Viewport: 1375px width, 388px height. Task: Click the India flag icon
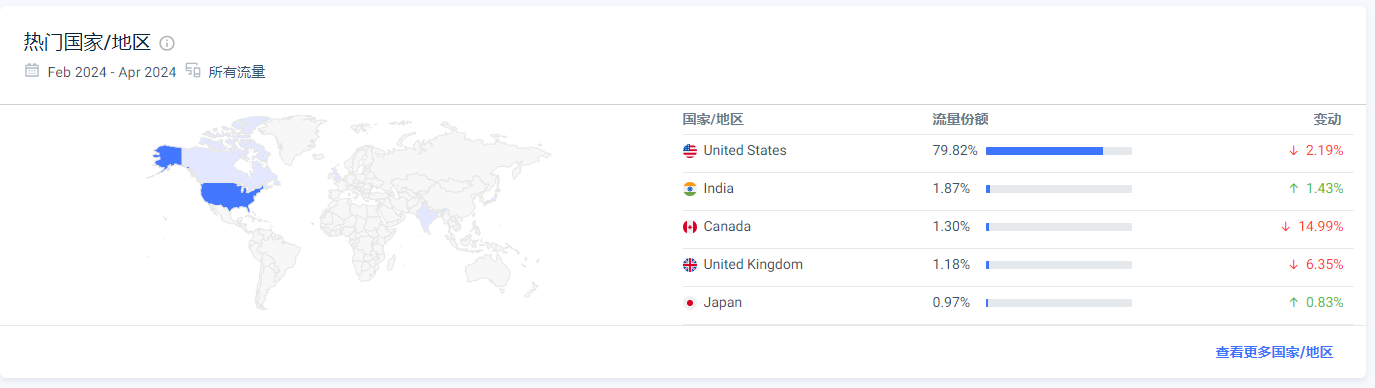pos(690,189)
